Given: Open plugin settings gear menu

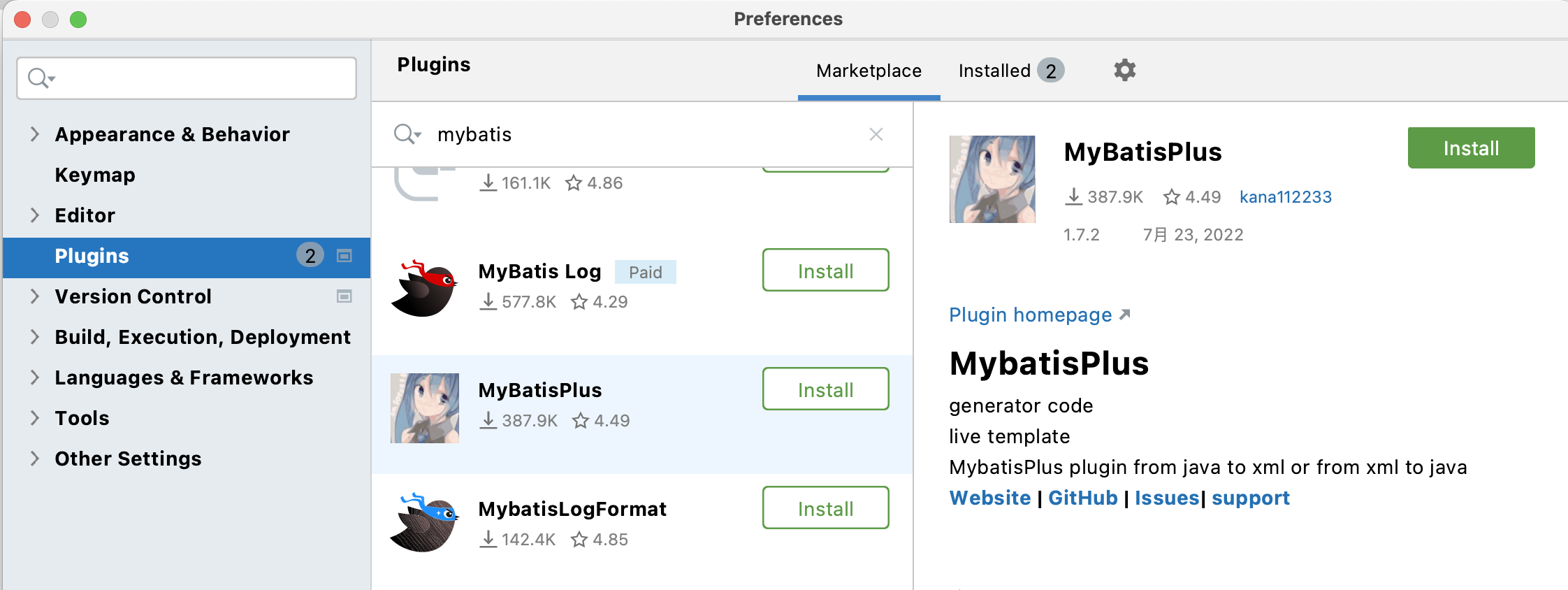Looking at the screenshot, I should tap(1124, 71).
